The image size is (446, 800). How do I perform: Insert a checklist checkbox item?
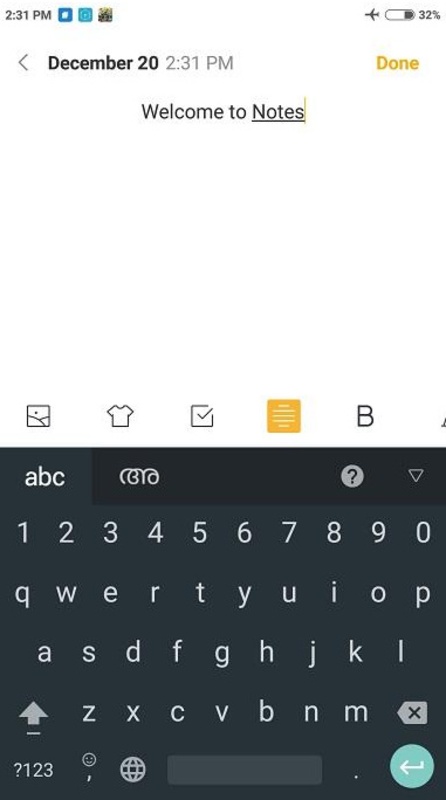click(202, 416)
